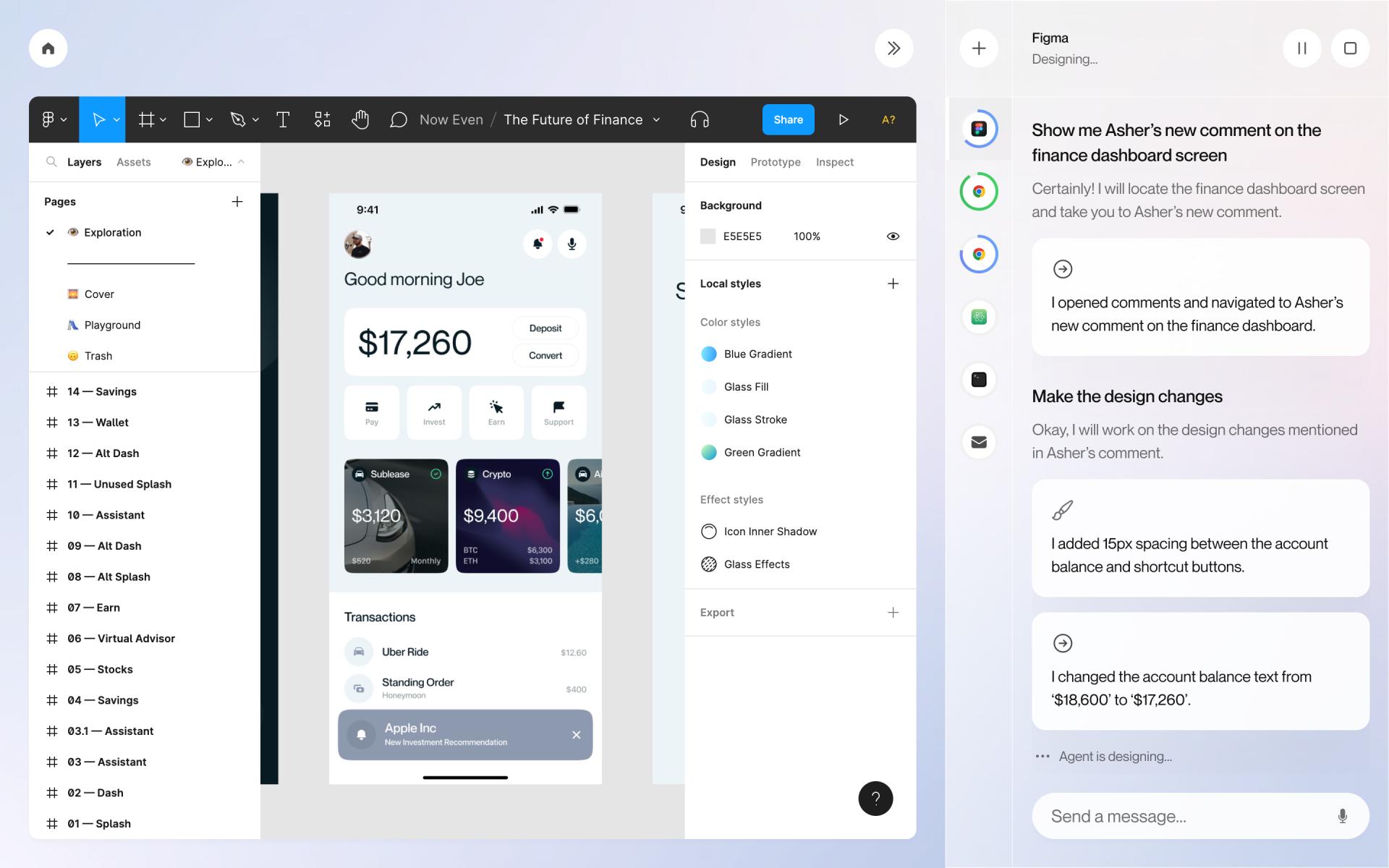Open the green atom app icon
1389x868 pixels.
(x=979, y=317)
